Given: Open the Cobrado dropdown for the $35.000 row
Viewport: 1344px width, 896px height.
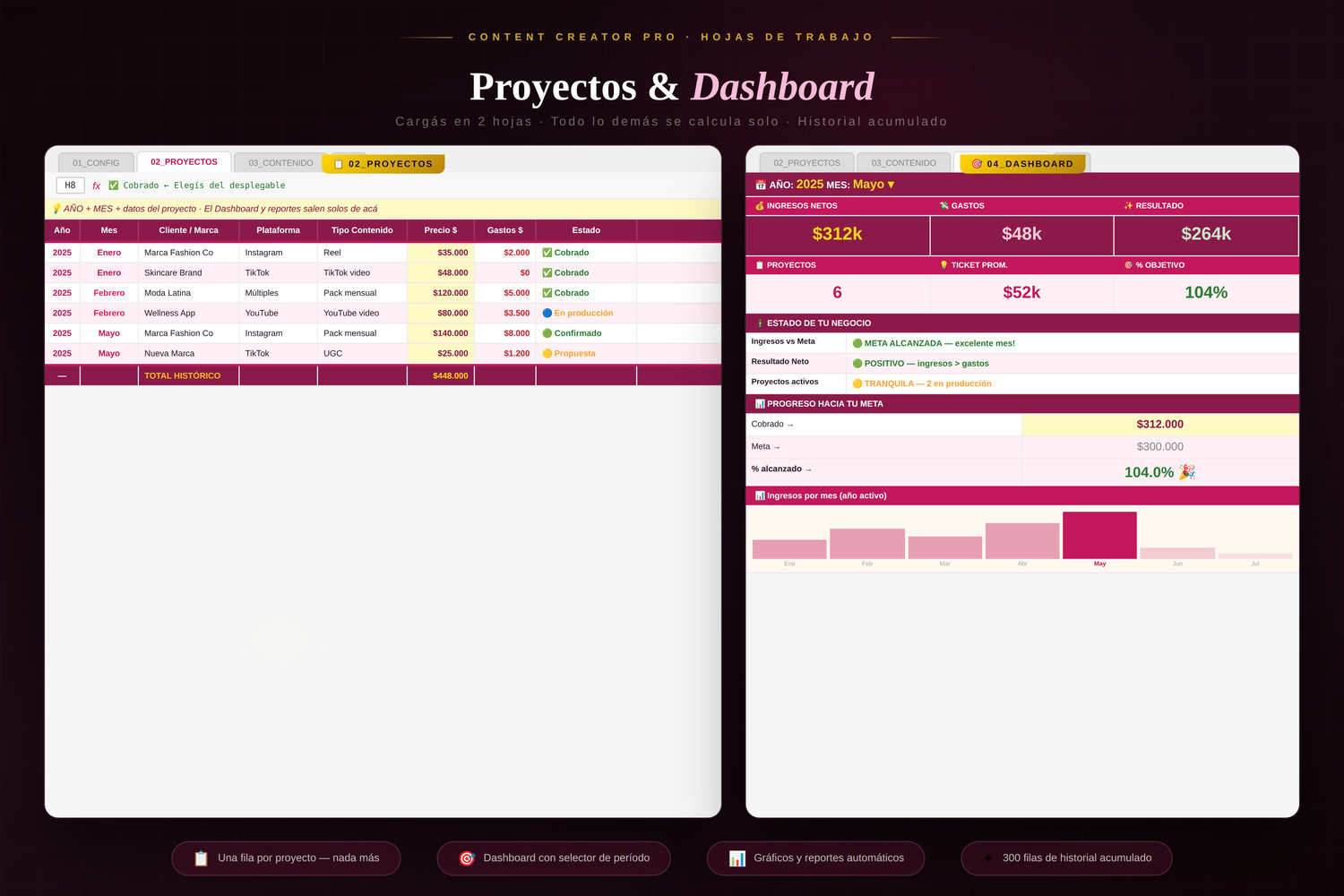Looking at the screenshot, I should pyautogui.click(x=586, y=253).
